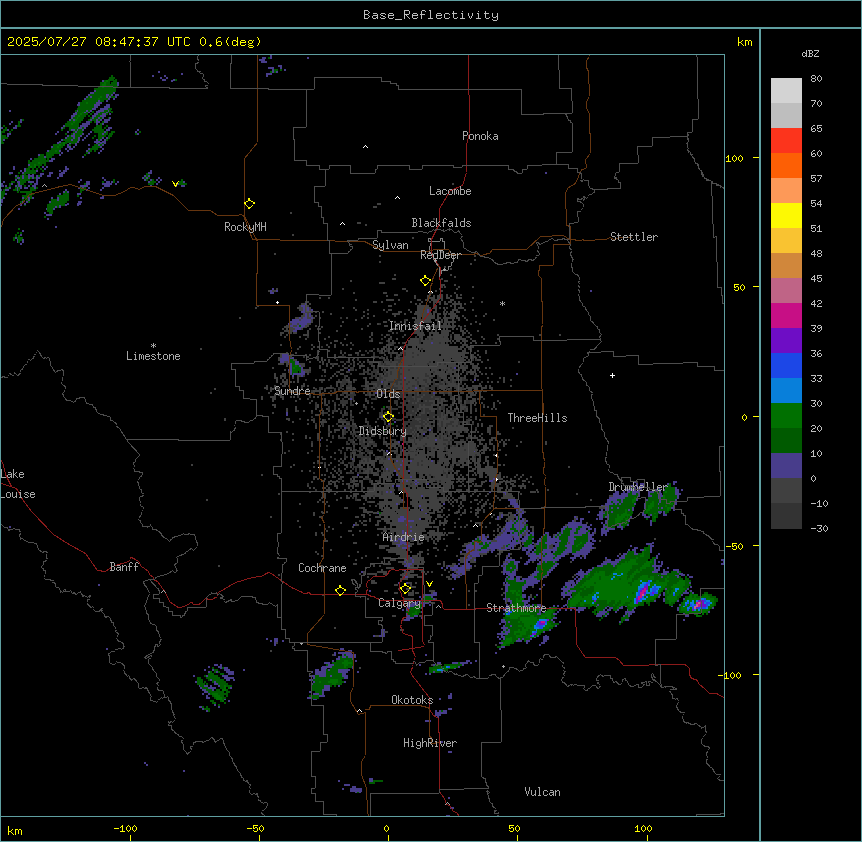862x842 pixels.
Task: Select the magenta 42-39 dBZ legend swatch
Action: point(786,315)
